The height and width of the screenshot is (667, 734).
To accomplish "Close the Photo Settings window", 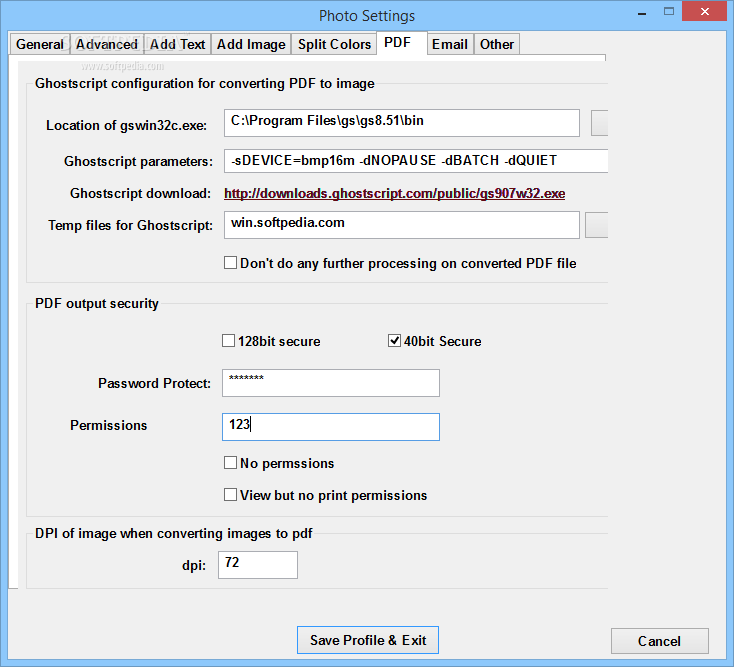I will 705,12.
